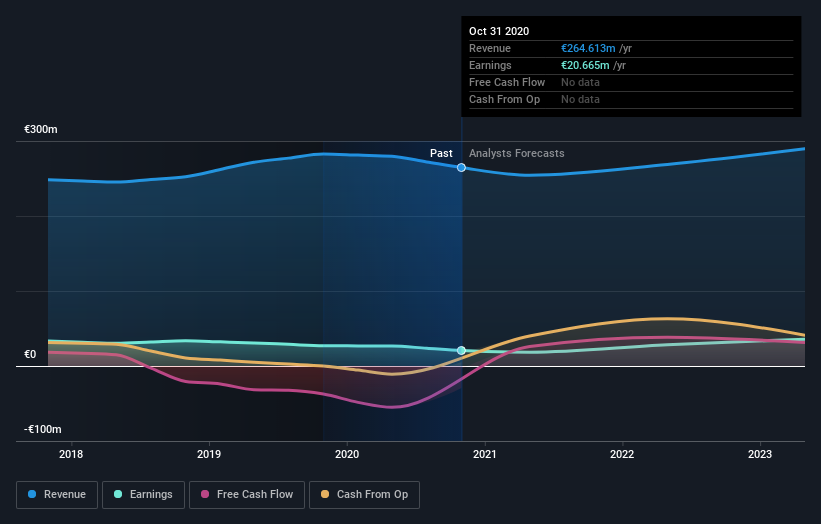Toggle the Cash From Op legend series
The height and width of the screenshot is (524, 821).
[364, 495]
